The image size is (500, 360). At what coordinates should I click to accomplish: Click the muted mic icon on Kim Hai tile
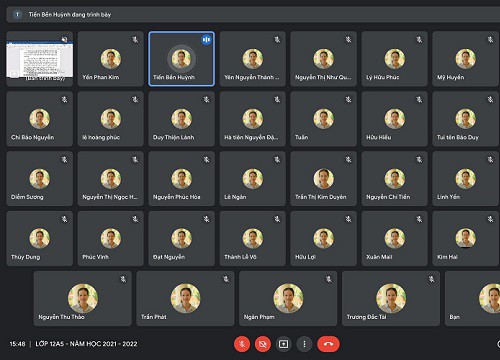[x=490, y=219]
